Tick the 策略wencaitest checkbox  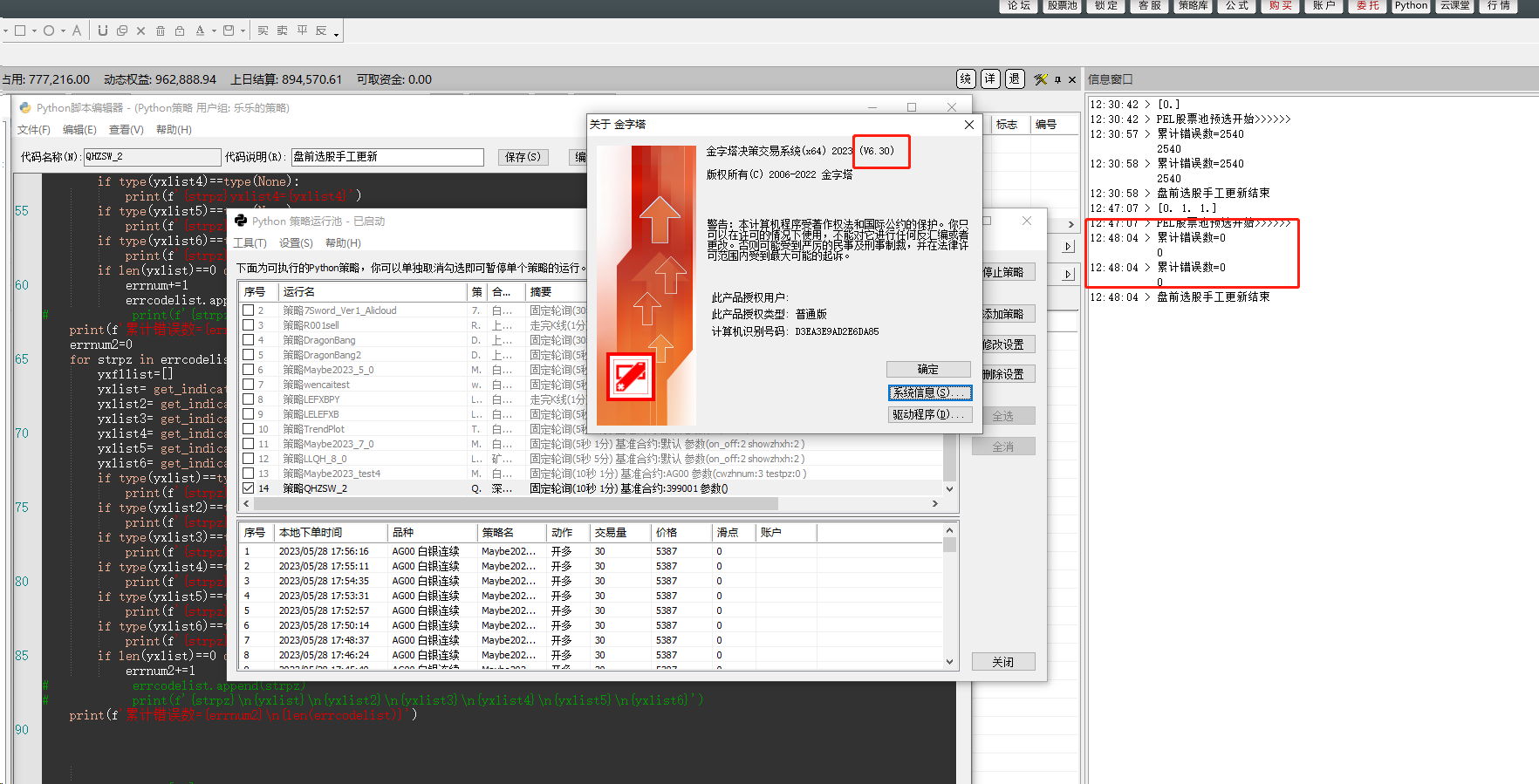pyautogui.click(x=249, y=385)
